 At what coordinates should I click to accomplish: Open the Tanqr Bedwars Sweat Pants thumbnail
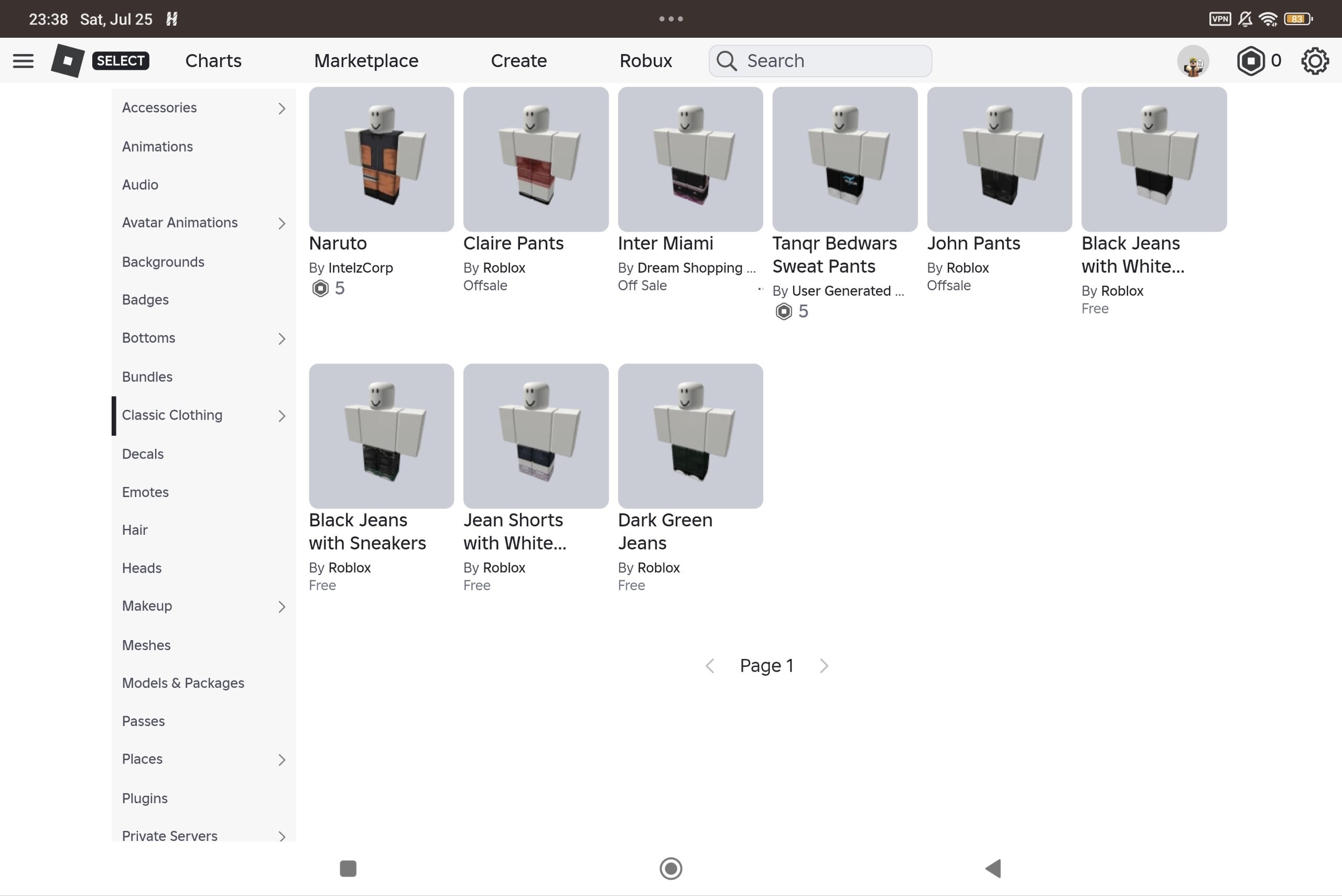coord(845,159)
